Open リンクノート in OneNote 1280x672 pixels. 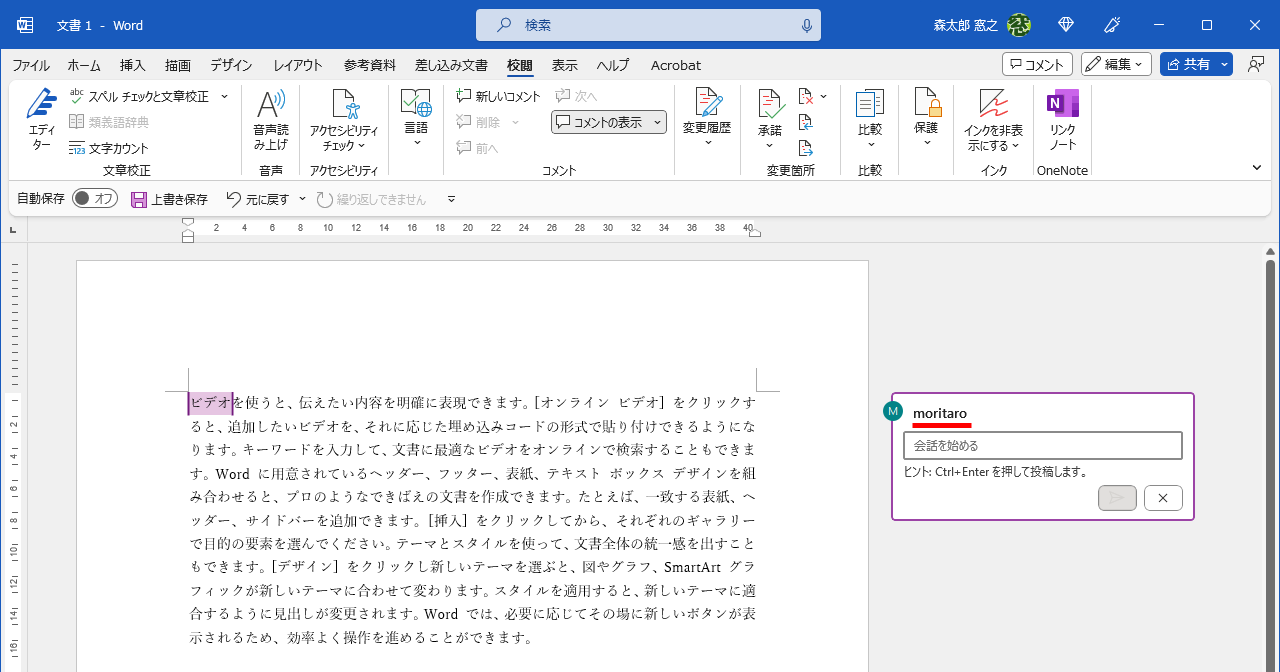1061,120
